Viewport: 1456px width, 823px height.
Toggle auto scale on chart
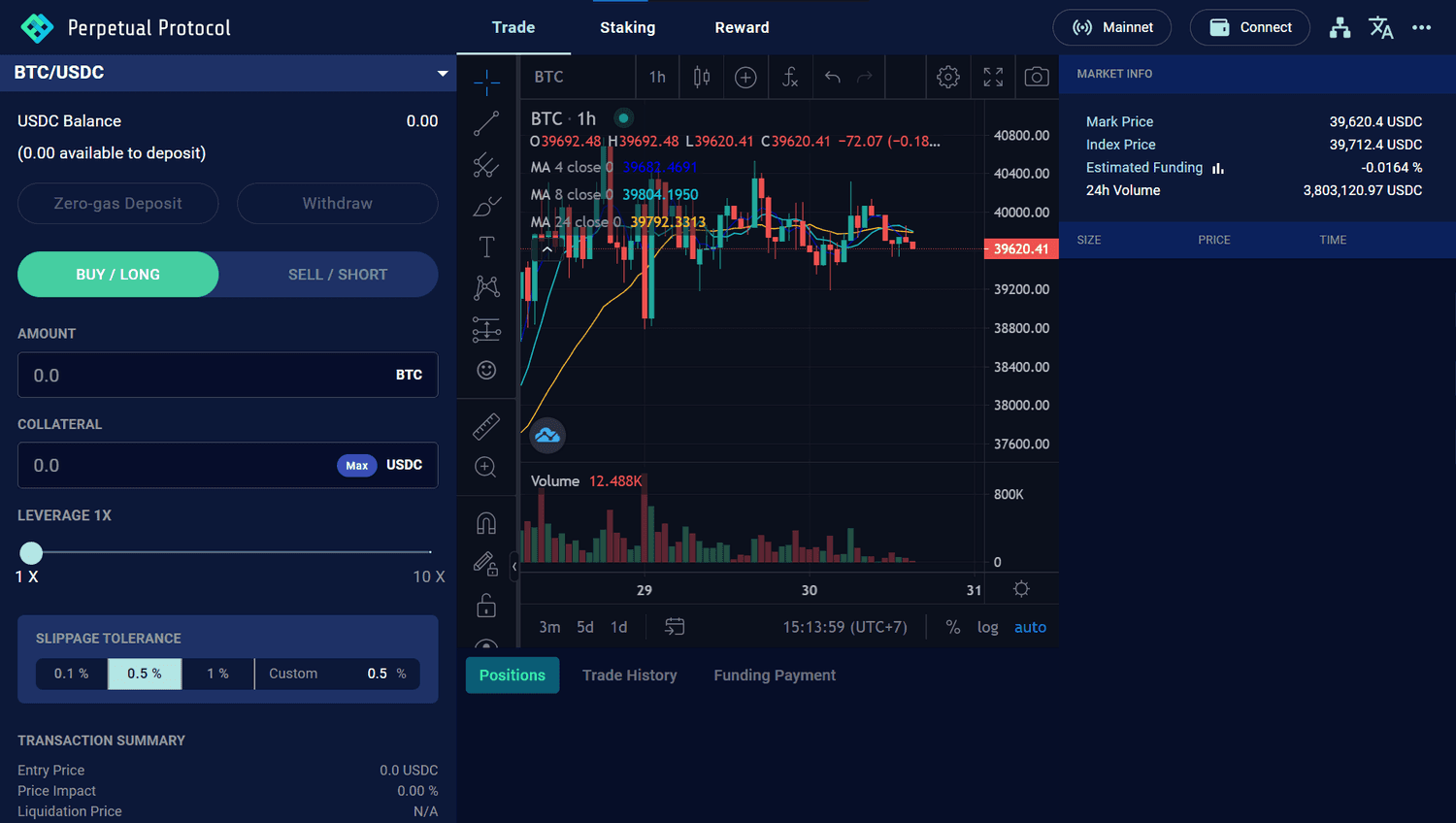click(x=1031, y=627)
